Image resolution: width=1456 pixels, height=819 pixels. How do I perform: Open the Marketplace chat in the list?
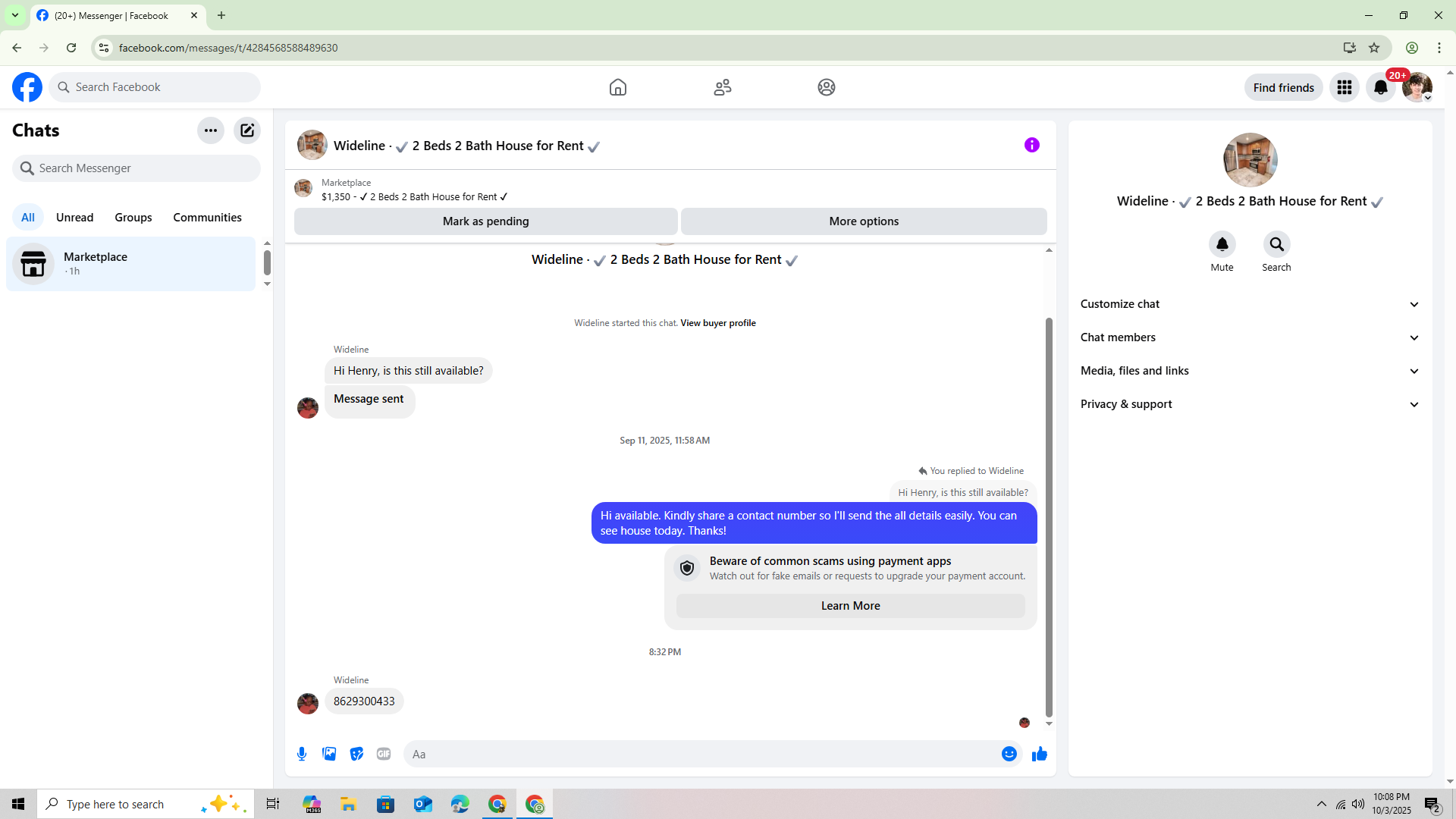(x=131, y=264)
